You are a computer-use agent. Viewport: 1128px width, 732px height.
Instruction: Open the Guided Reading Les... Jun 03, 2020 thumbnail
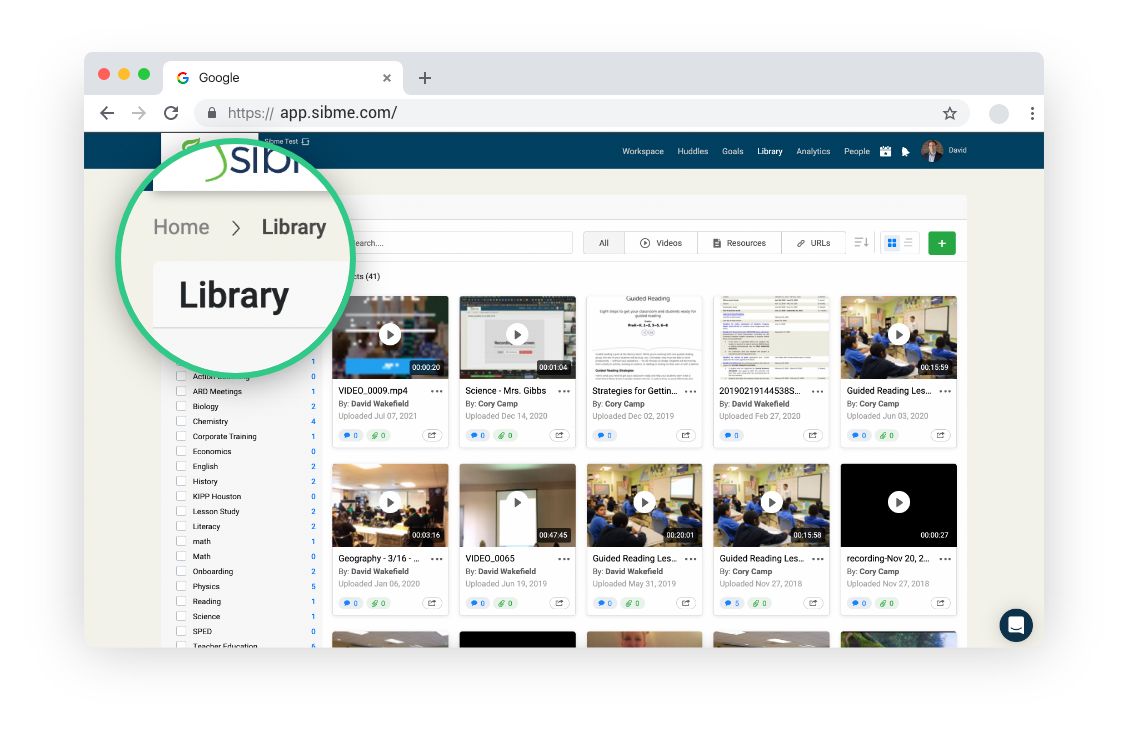point(899,337)
